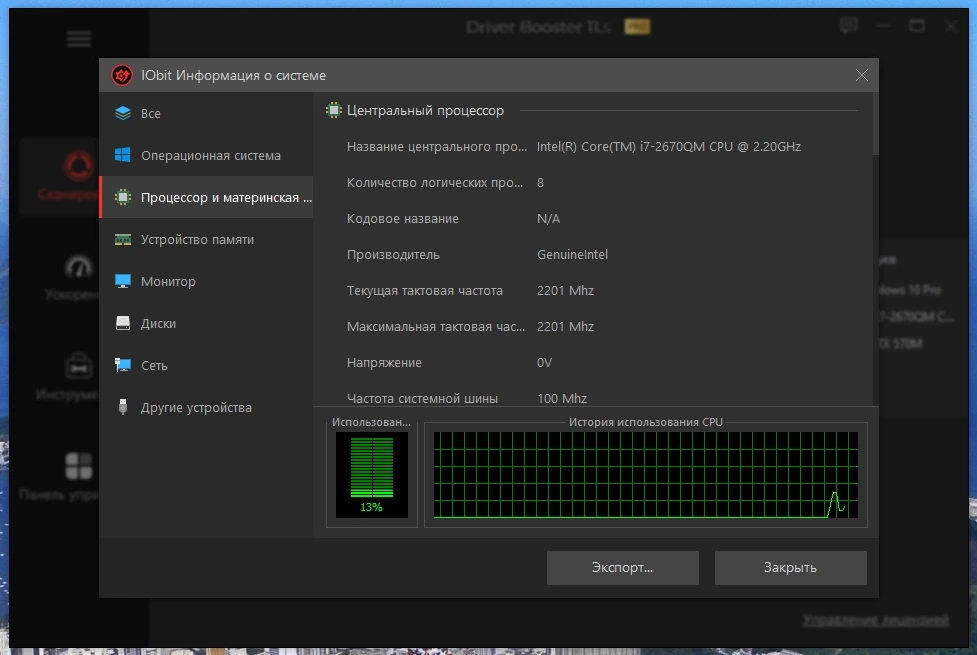This screenshot has width=977, height=655.
Task: Click Текущая тактовая частота label
Action: [424, 290]
